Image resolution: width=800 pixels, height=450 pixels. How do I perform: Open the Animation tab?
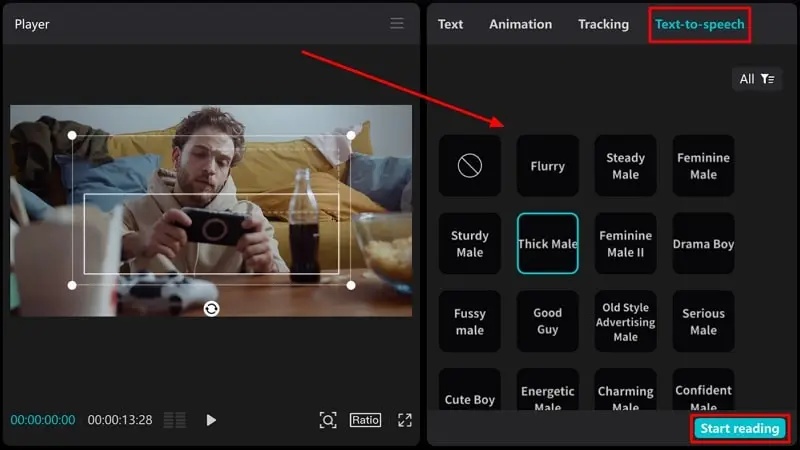tap(520, 24)
